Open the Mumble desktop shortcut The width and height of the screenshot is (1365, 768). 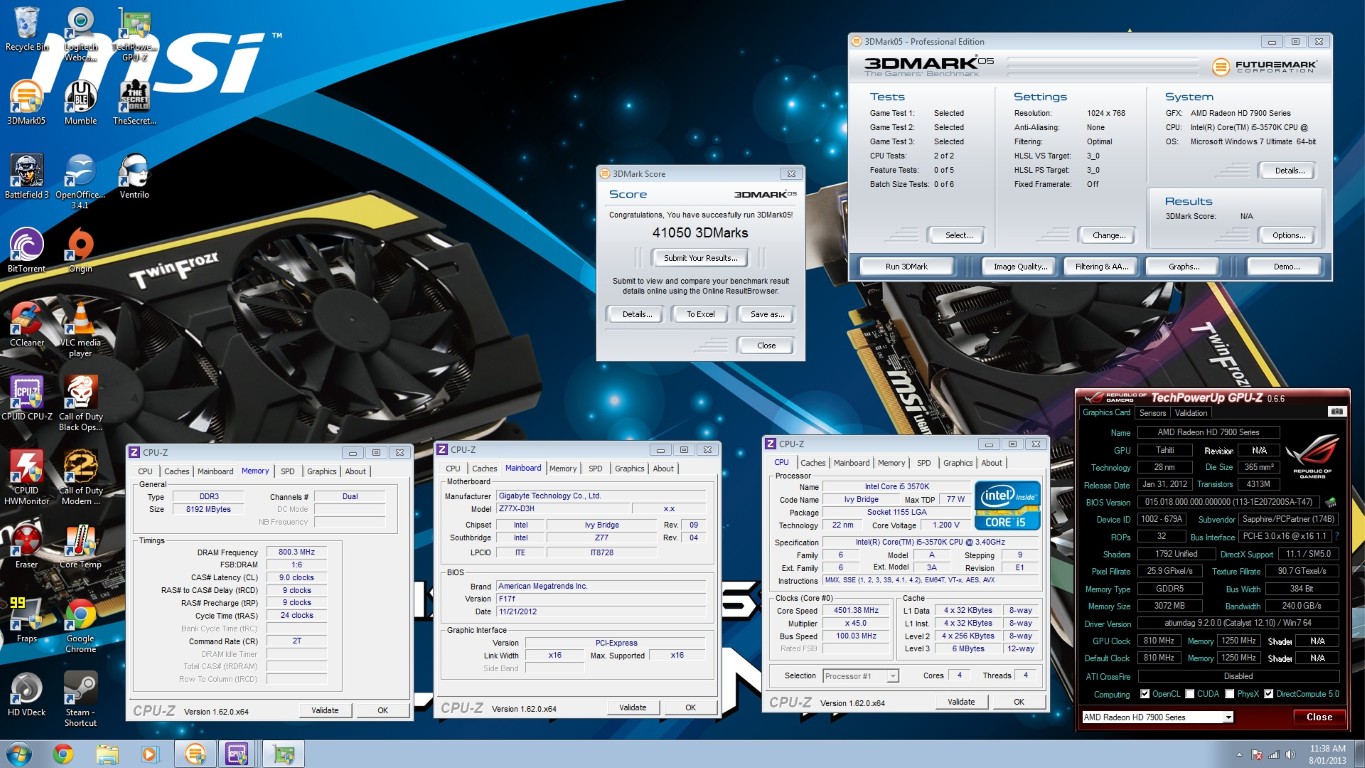coord(81,103)
